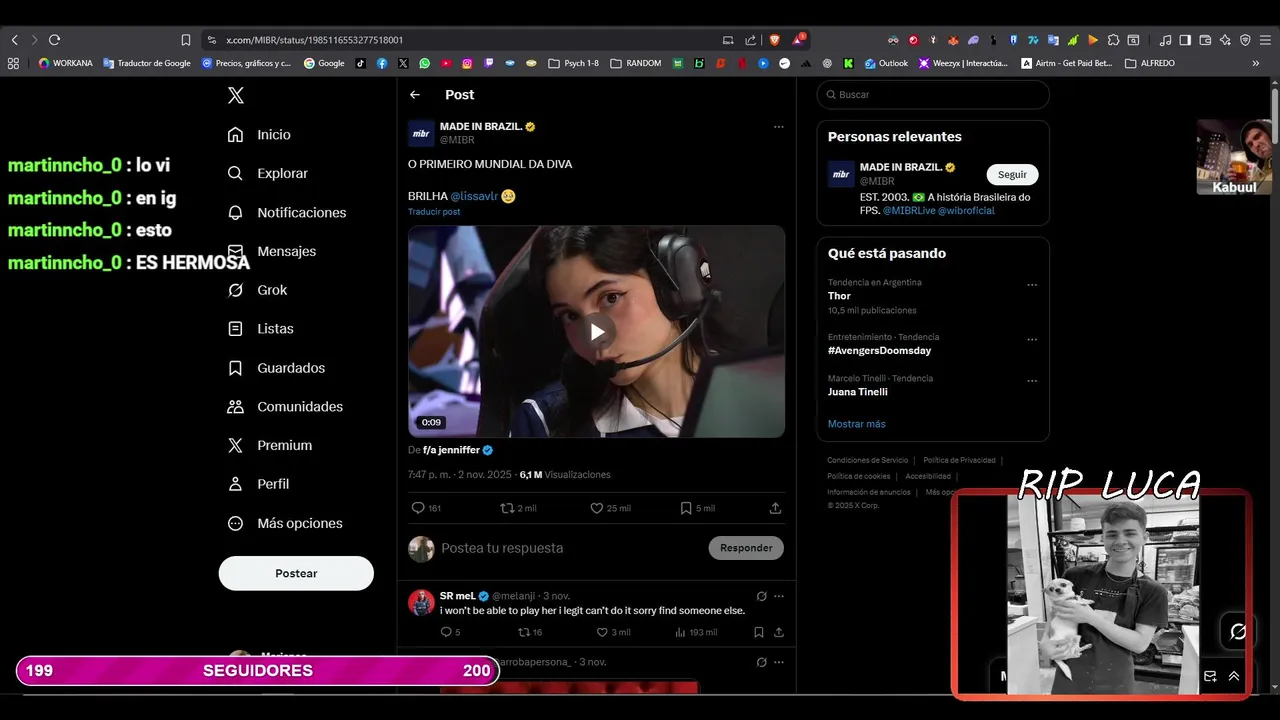Image resolution: width=1280 pixels, height=720 pixels.
Task: Bookmark SR meL's reply
Action: (759, 632)
